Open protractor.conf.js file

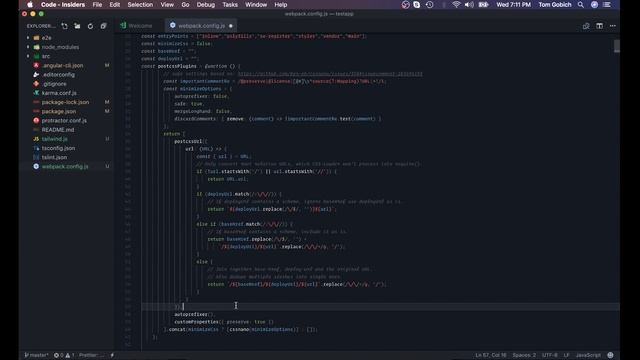coord(64,120)
